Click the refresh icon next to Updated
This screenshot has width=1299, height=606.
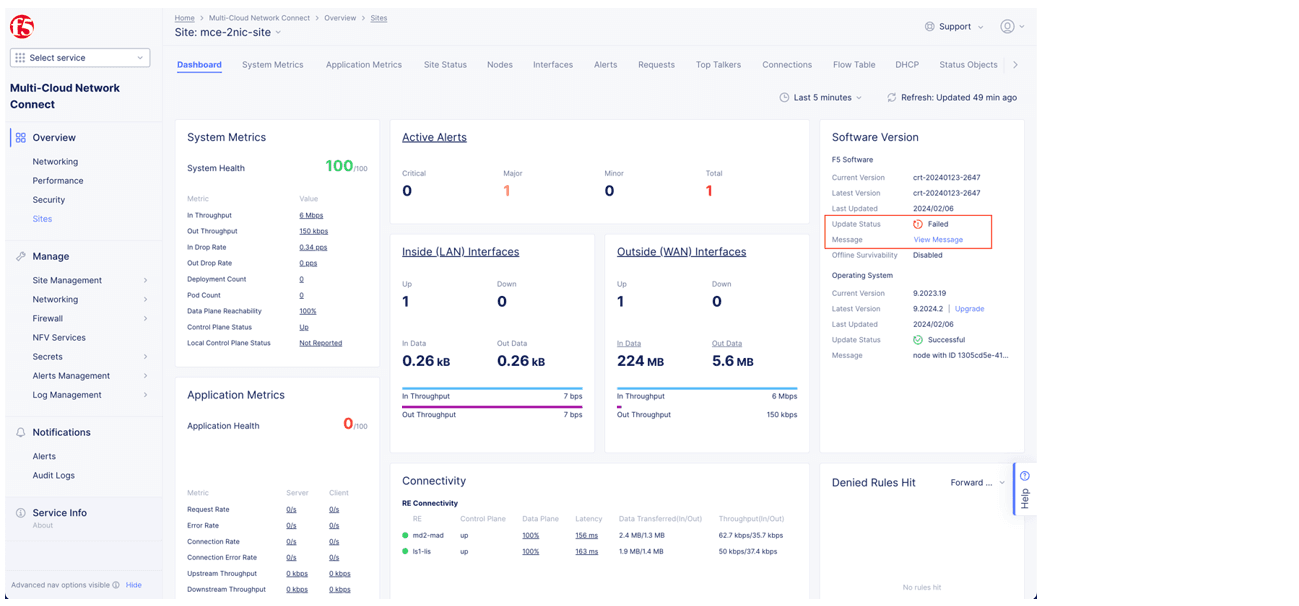[891, 98]
